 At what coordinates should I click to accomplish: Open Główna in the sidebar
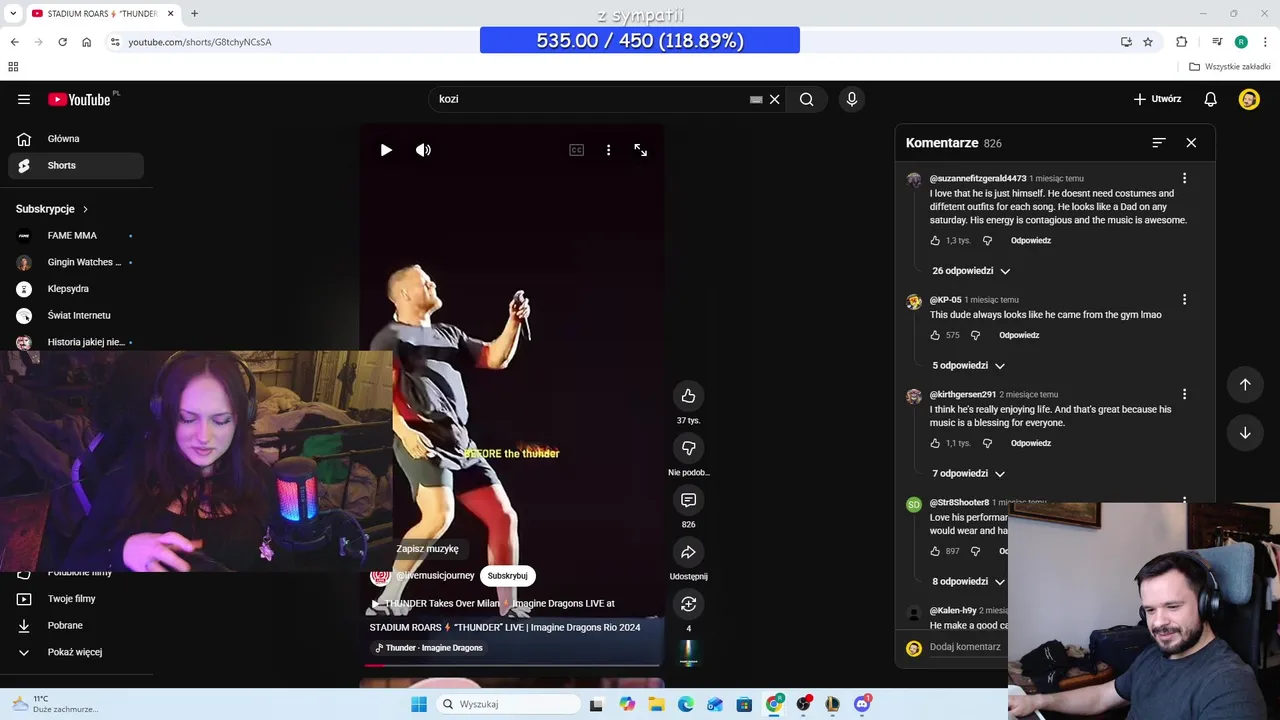[76, 139]
